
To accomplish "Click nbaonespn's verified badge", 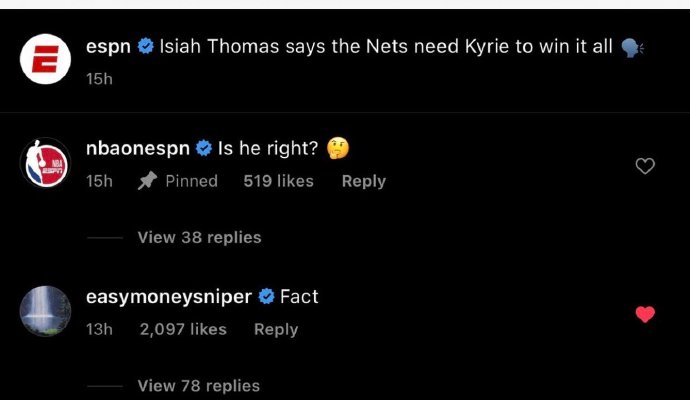I will tap(203, 149).
